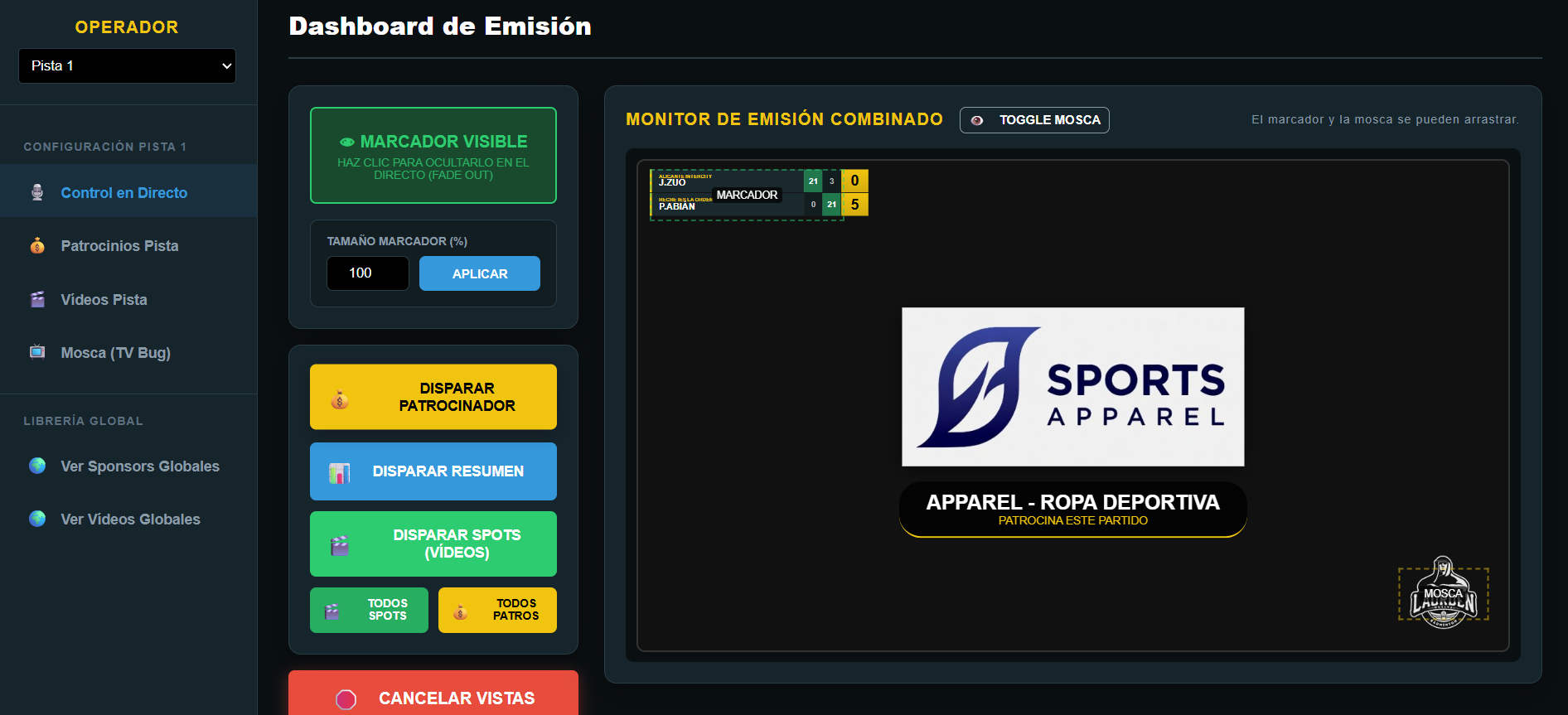
Task: Click the TV icon beside Mosca (TV Bug)
Action: (x=37, y=352)
